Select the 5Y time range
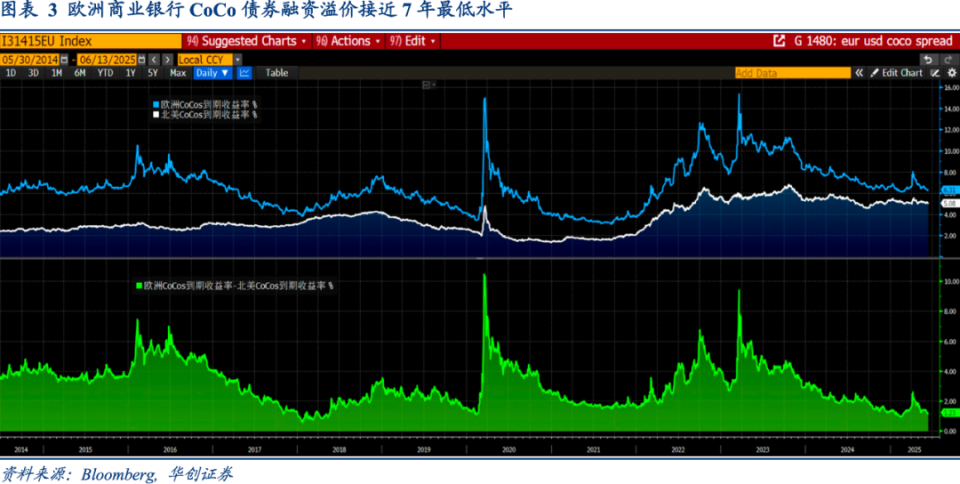This screenshot has height=484, width=960. point(152,73)
